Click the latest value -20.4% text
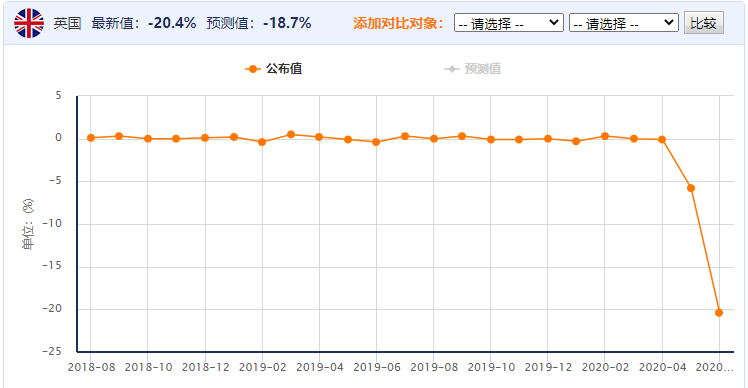748x388 pixels. (172, 23)
